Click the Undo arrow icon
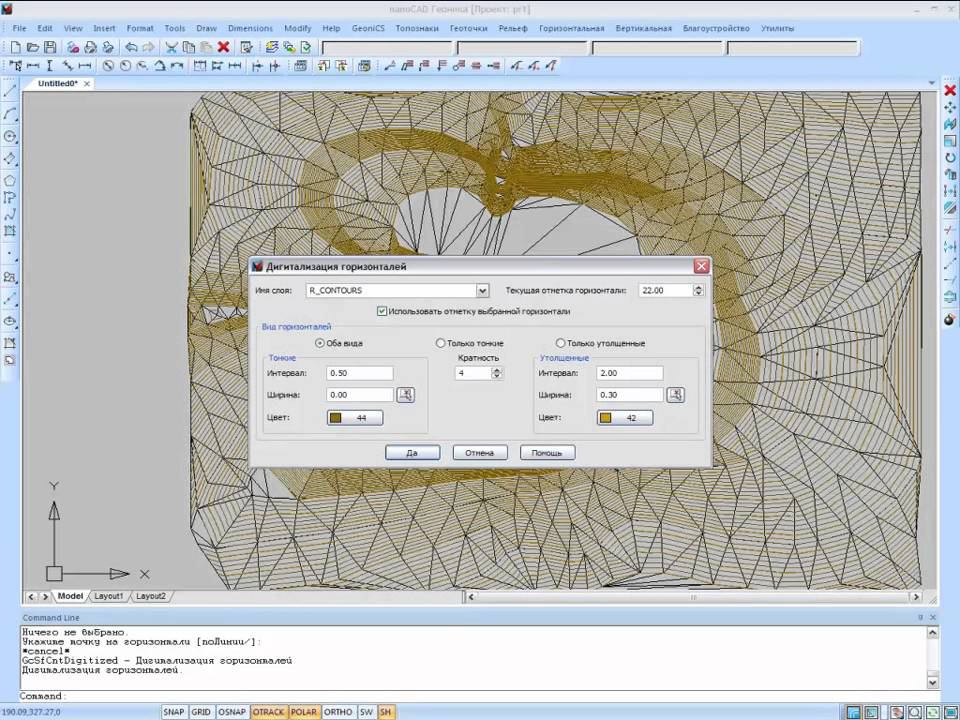Screen dimensions: 960x720 pos(130,47)
